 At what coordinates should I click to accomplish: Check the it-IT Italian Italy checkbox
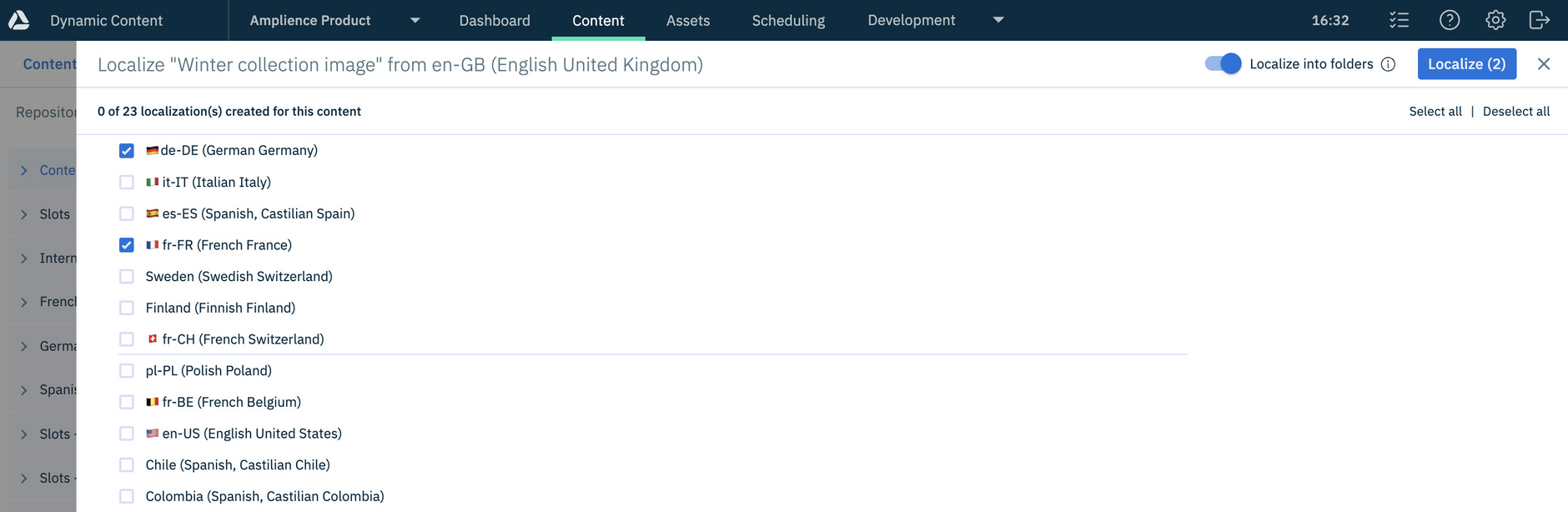click(127, 182)
